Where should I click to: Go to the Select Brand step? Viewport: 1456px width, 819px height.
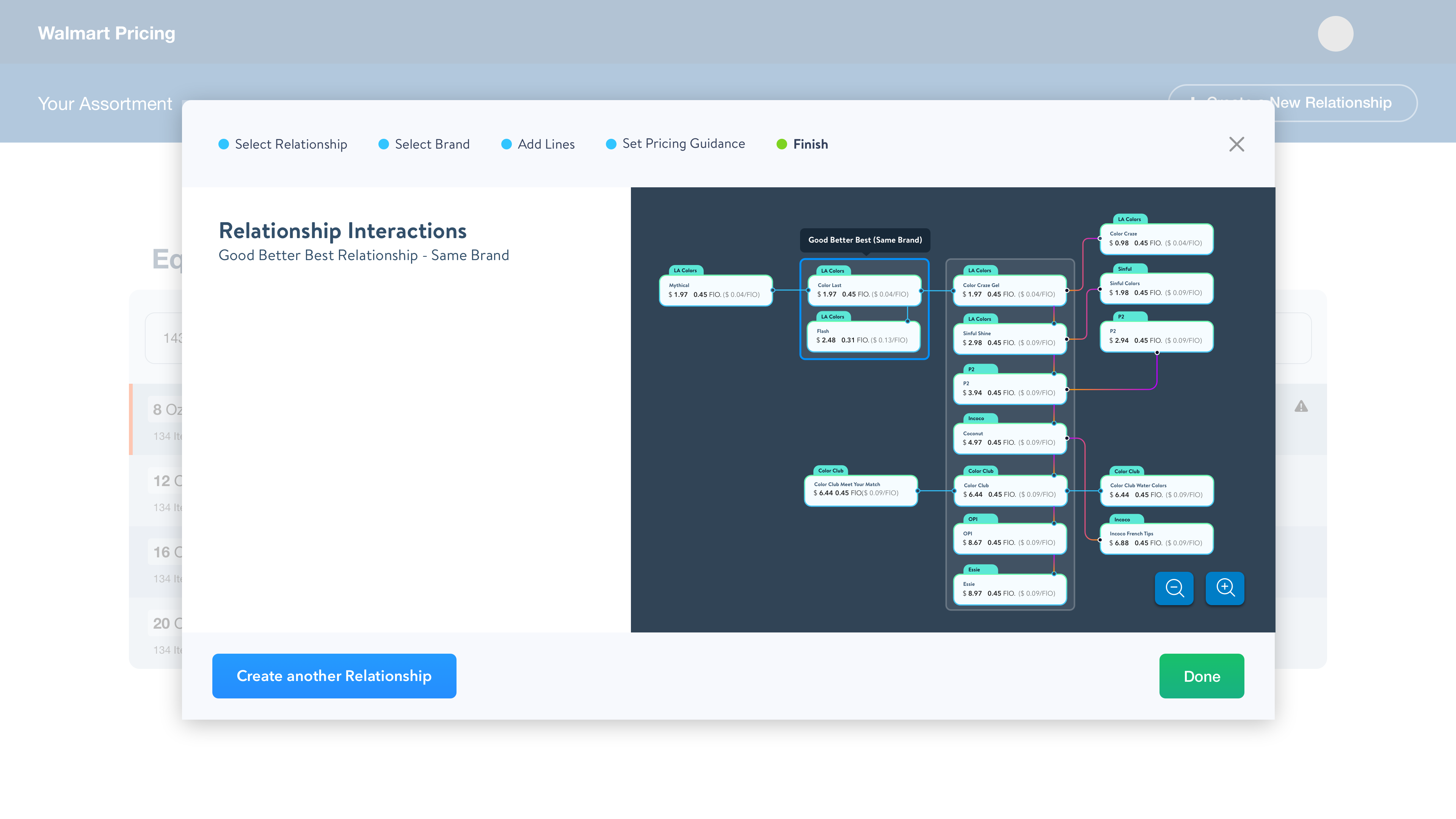tap(424, 144)
